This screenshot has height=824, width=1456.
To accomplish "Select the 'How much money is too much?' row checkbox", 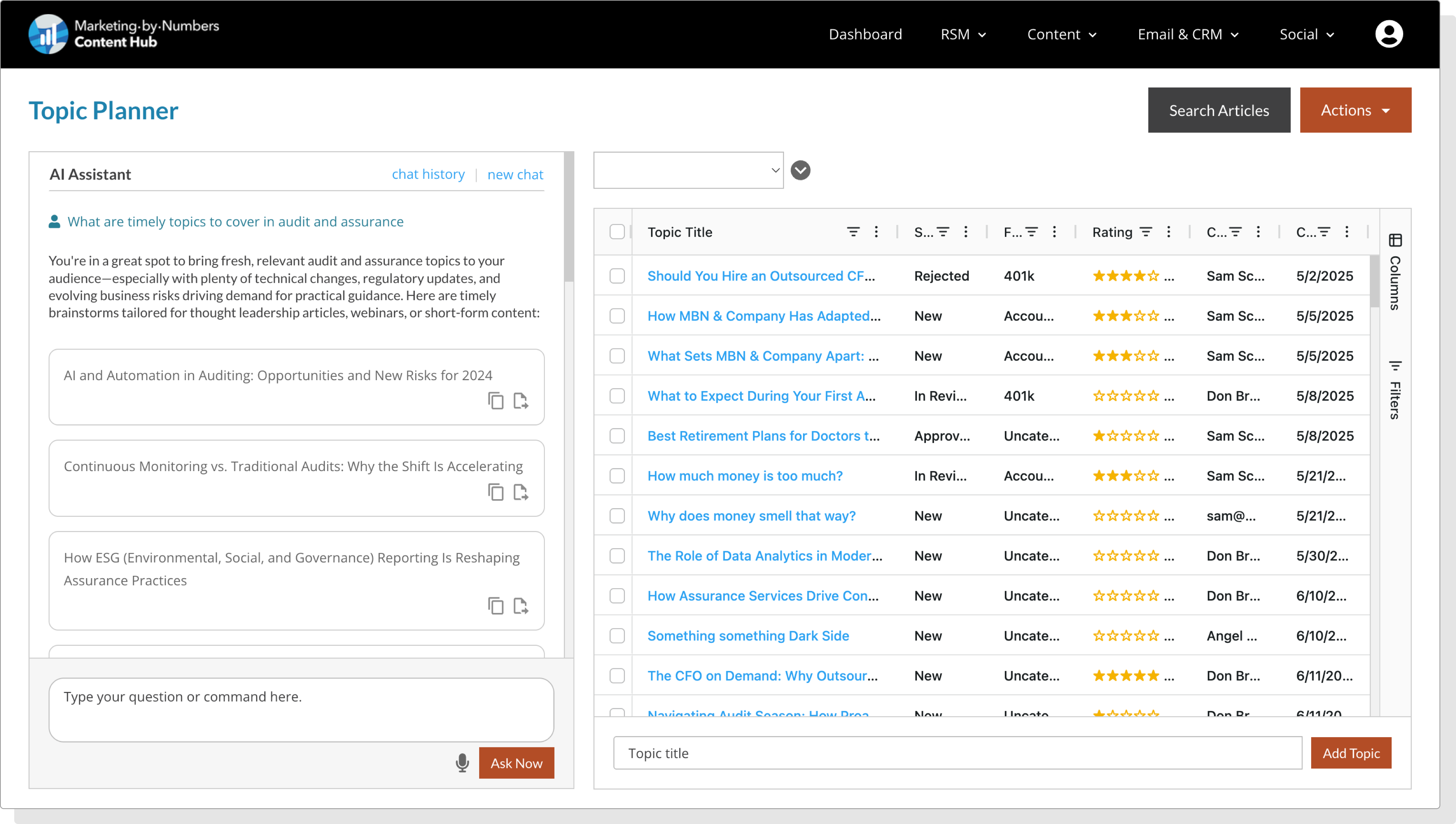I will point(617,476).
